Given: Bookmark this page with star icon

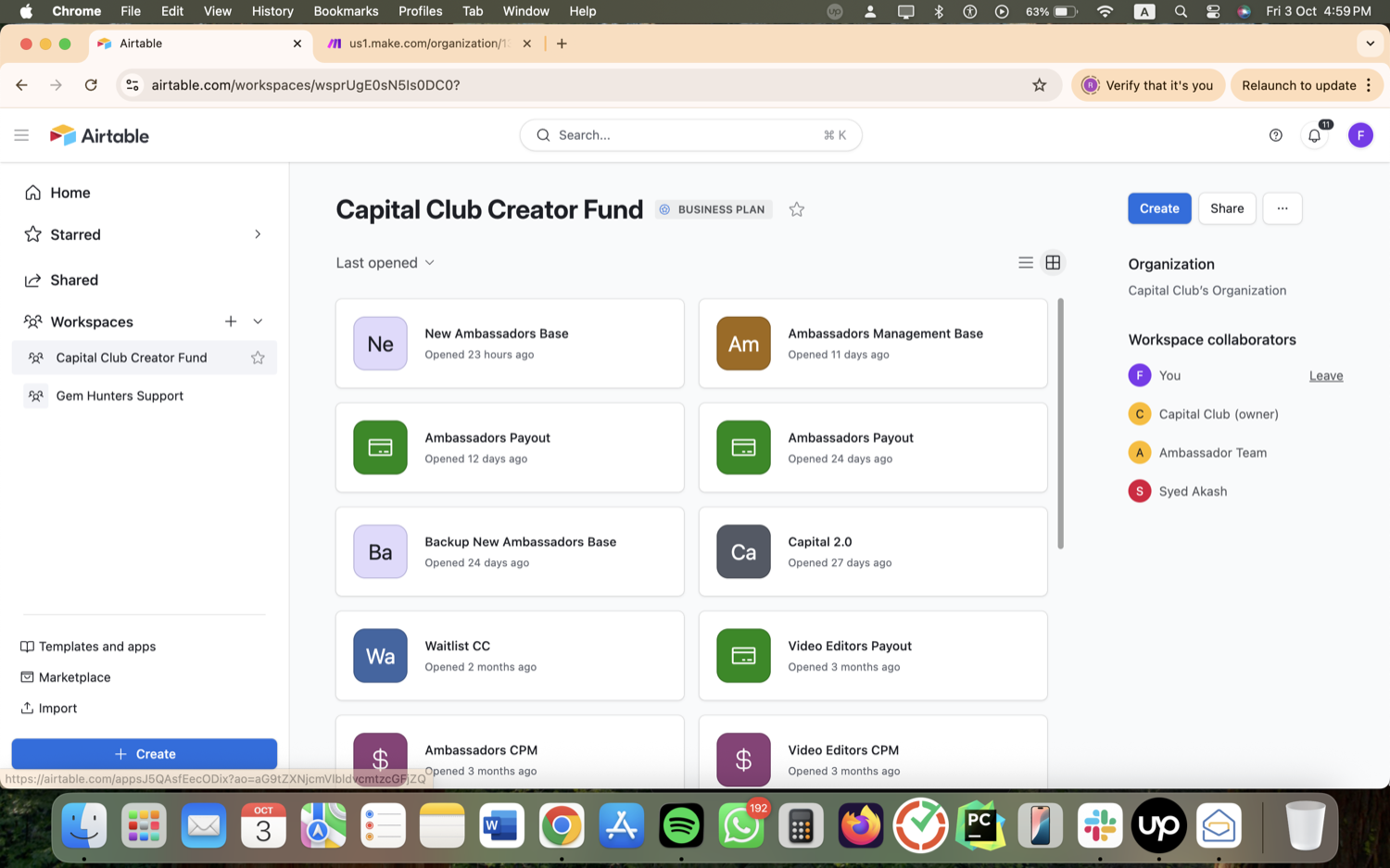Looking at the screenshot, I should click(1040, 85).
